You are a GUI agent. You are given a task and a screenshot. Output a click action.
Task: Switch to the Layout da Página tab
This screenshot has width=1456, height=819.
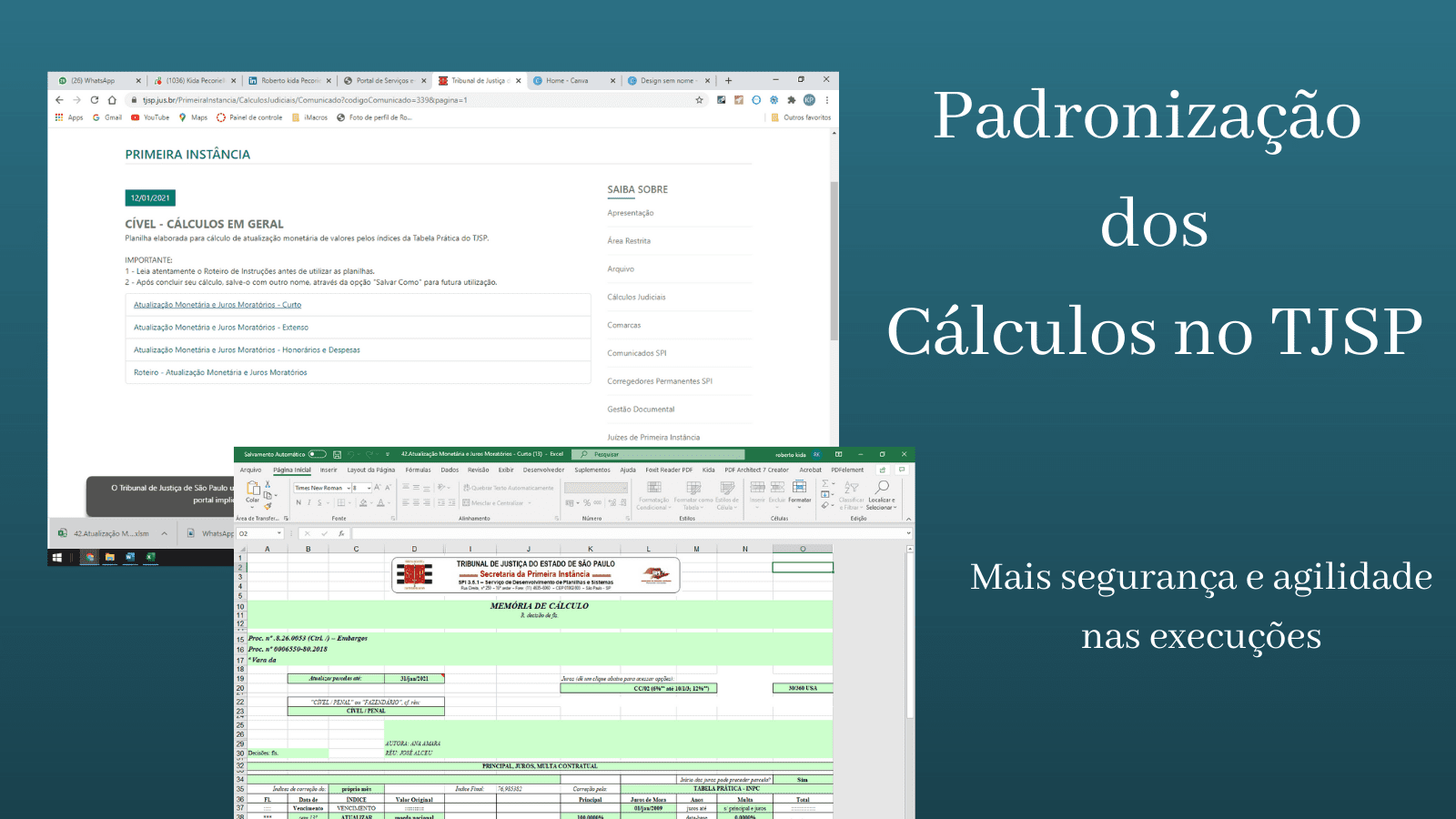pyautogui.click(x=371, y=470)
